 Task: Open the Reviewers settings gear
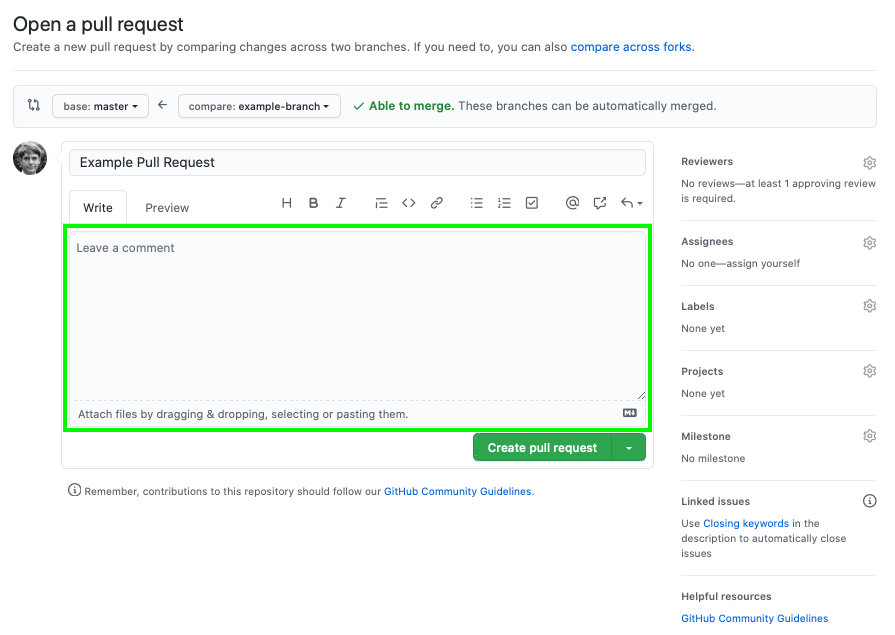[869, 162]
